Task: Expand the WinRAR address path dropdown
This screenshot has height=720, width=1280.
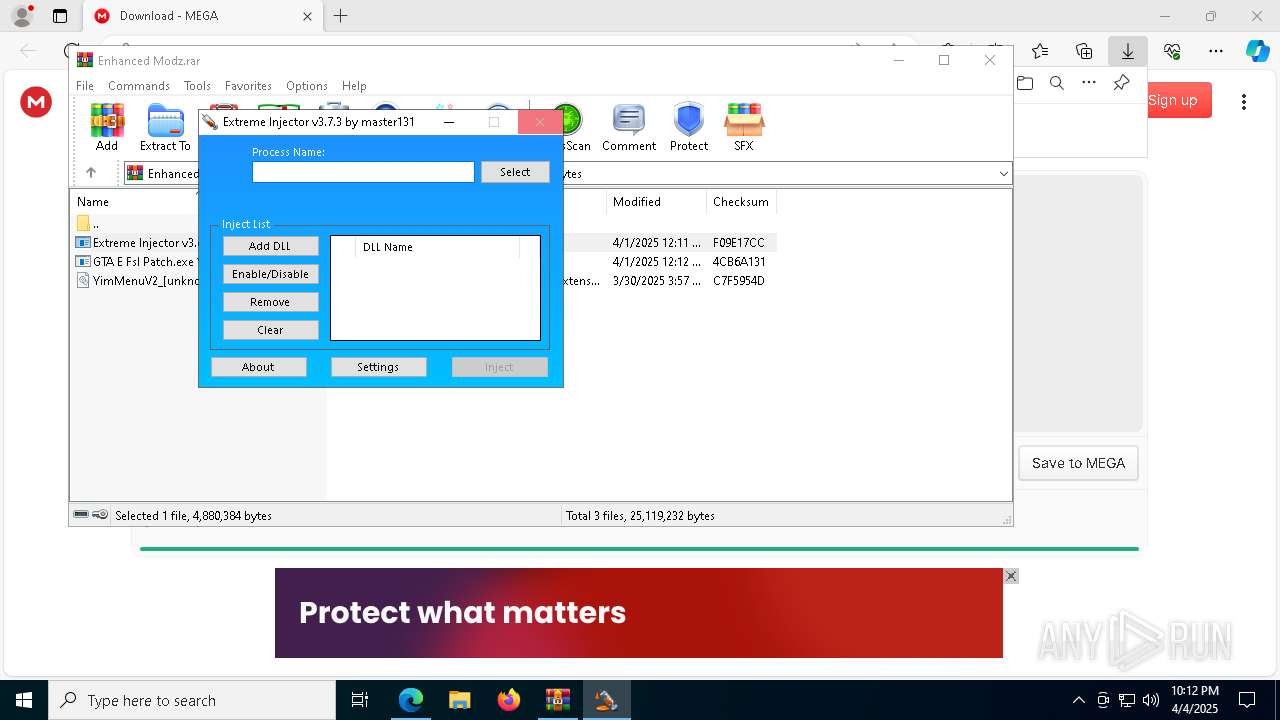Action: click(1003, 174)
